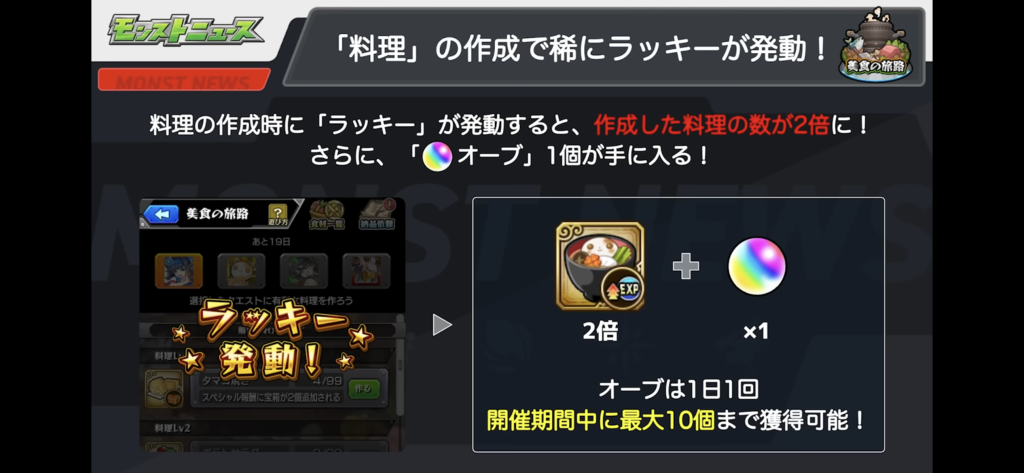Select the third quest character thumbnail
Image resolution: width=1024 pixels, height=473 pixels.
304,271
